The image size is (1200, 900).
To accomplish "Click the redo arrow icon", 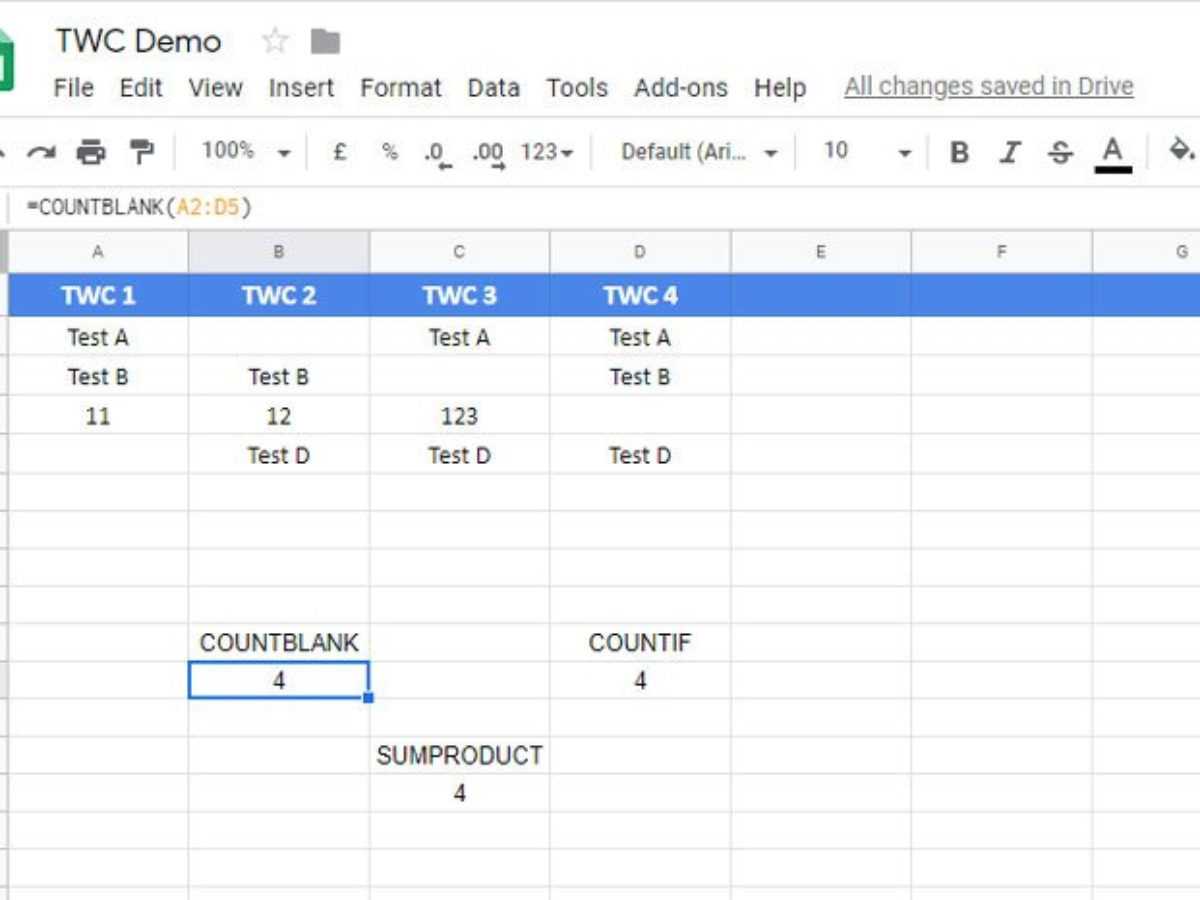I will [41, 152].
